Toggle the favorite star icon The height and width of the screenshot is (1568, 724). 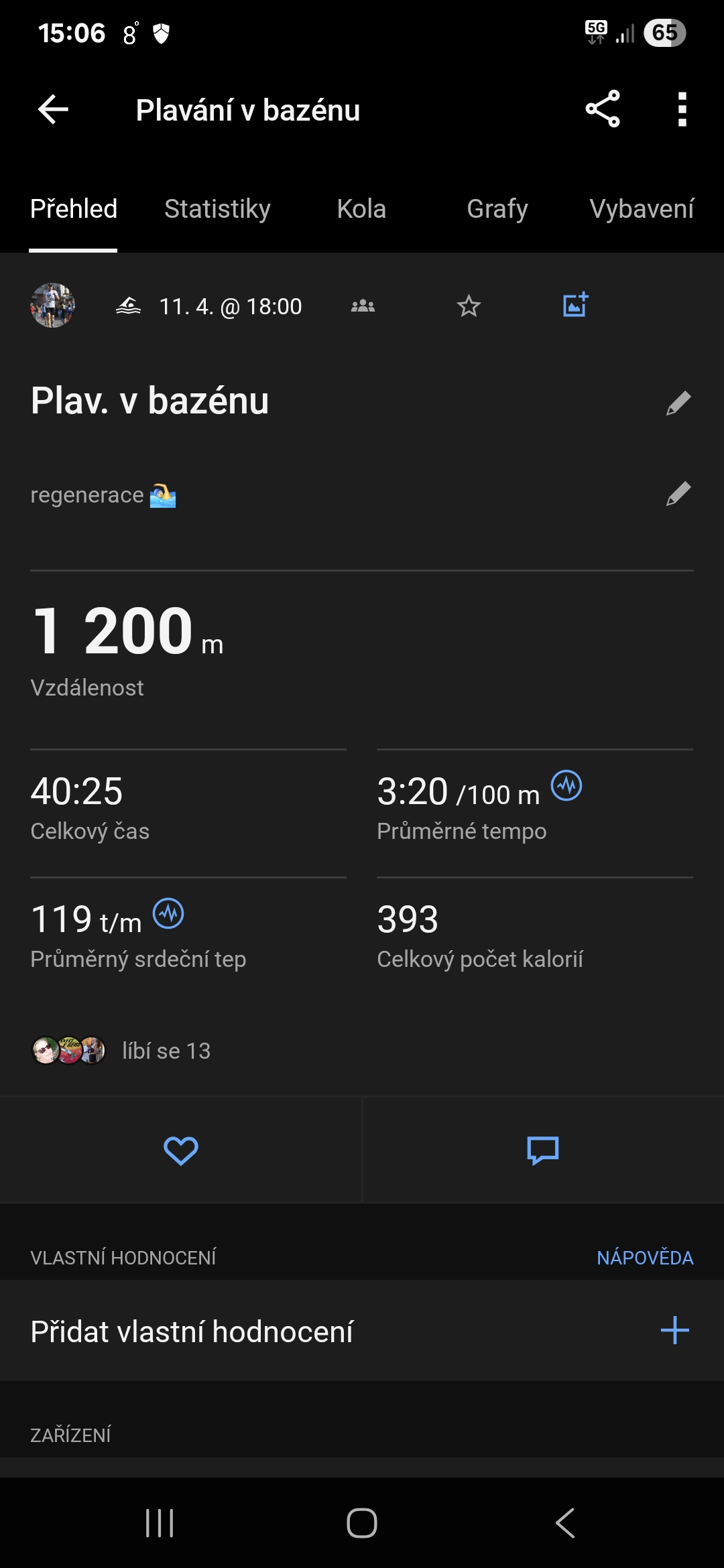click(x=469, y=306)
